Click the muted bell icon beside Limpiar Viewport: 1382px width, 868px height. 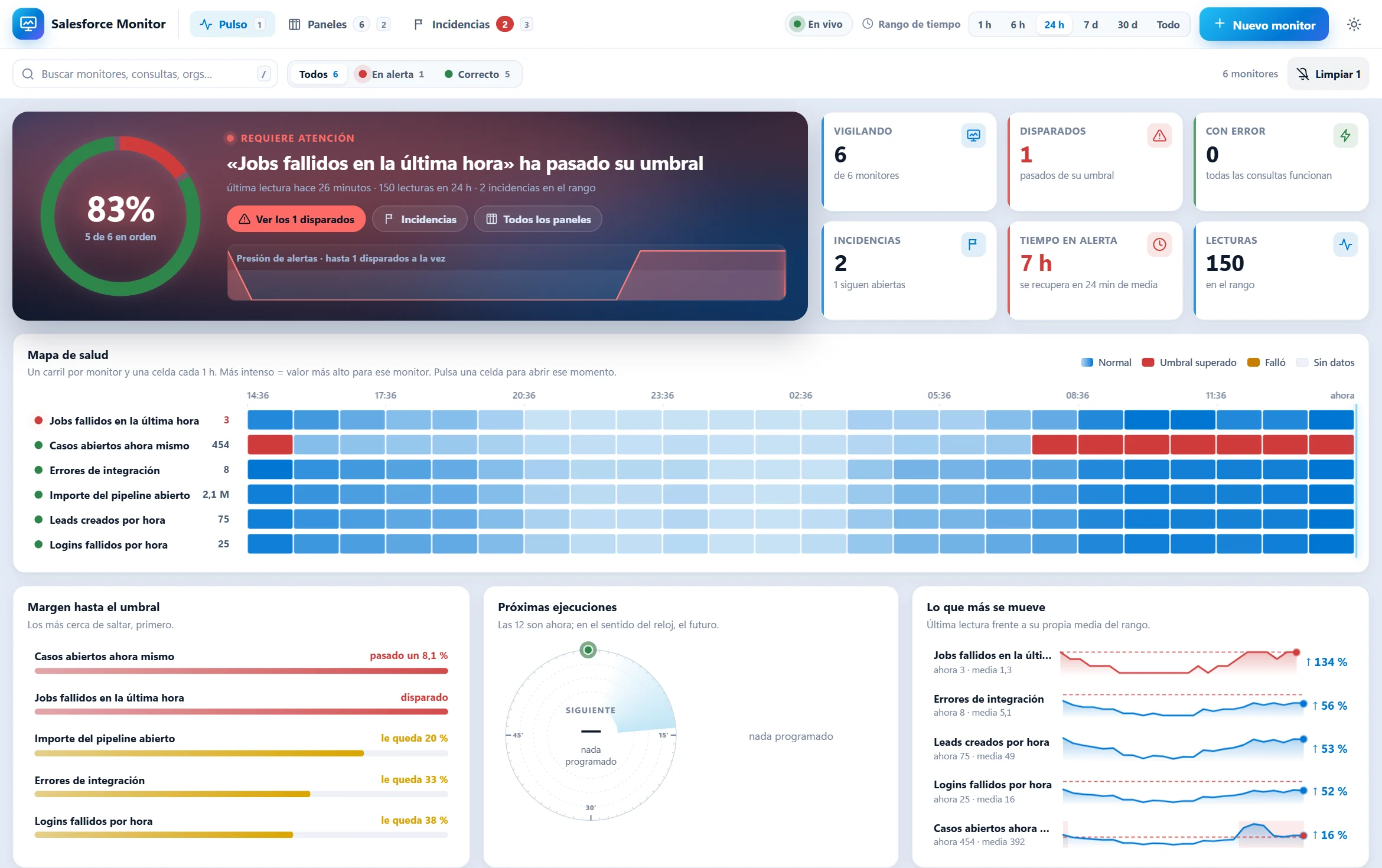coord(1302,74)
